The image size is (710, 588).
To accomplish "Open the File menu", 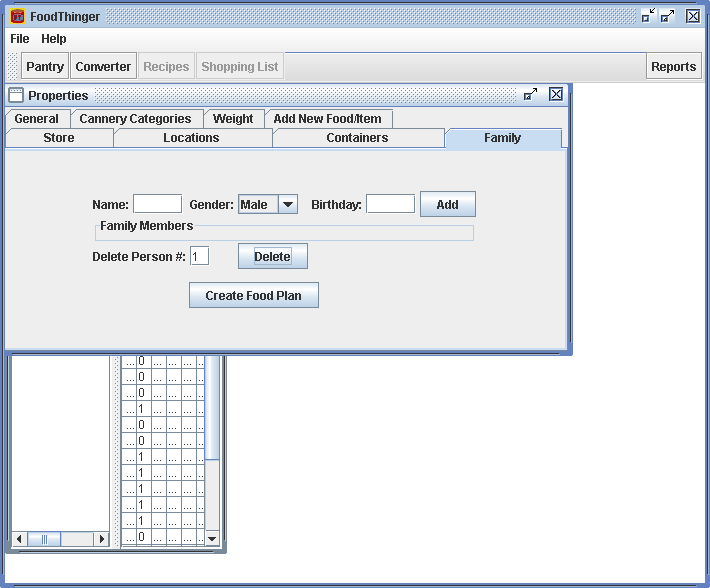I will coord(20,39).
